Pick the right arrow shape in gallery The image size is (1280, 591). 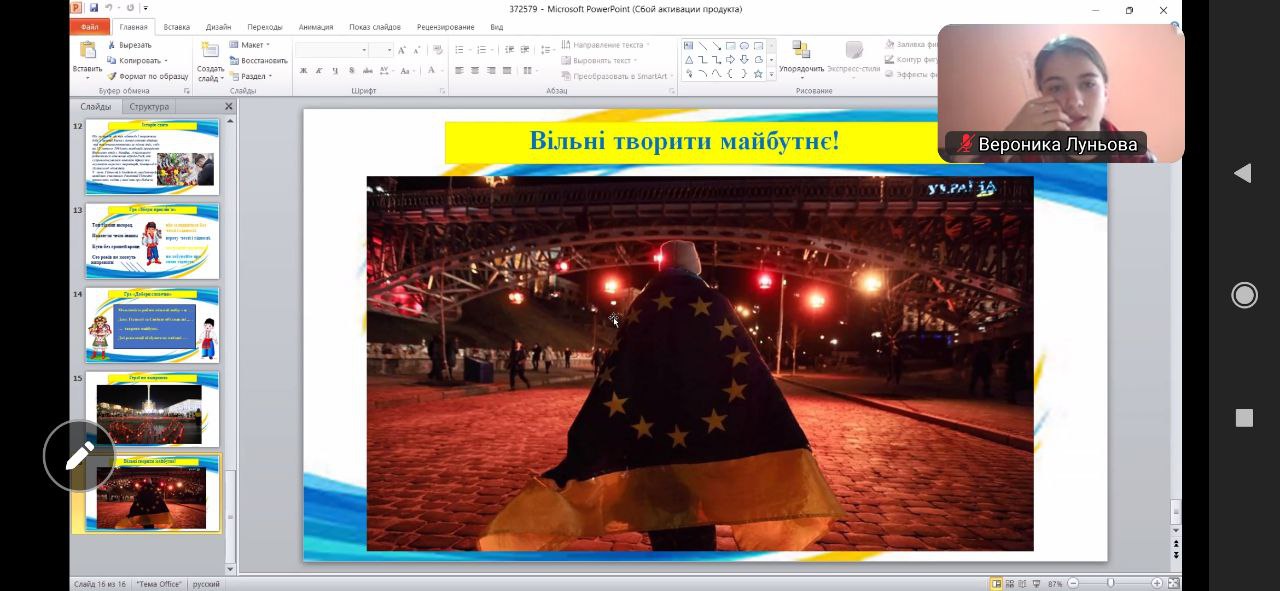click(730, 59)
